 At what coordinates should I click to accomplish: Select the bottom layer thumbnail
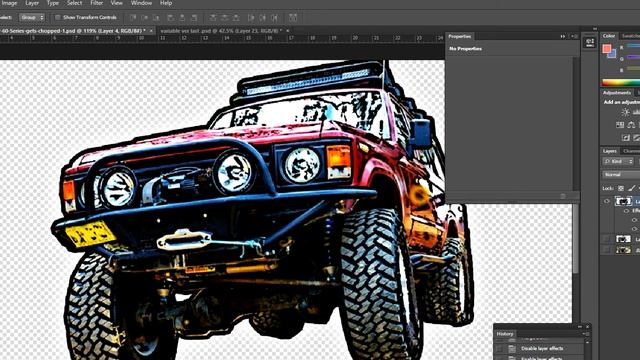[x=623, y=250]
